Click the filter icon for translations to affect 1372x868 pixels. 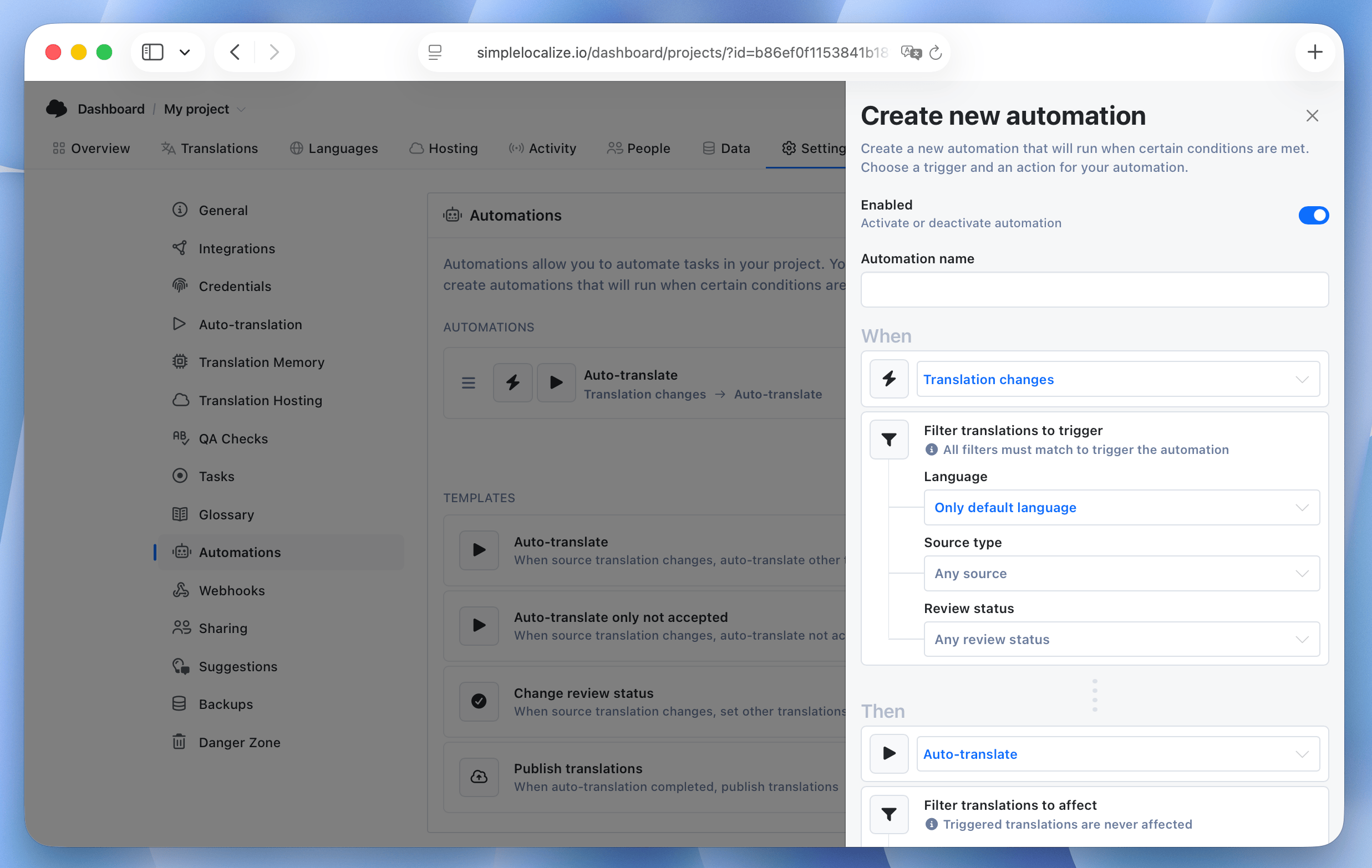coord(888,813)
